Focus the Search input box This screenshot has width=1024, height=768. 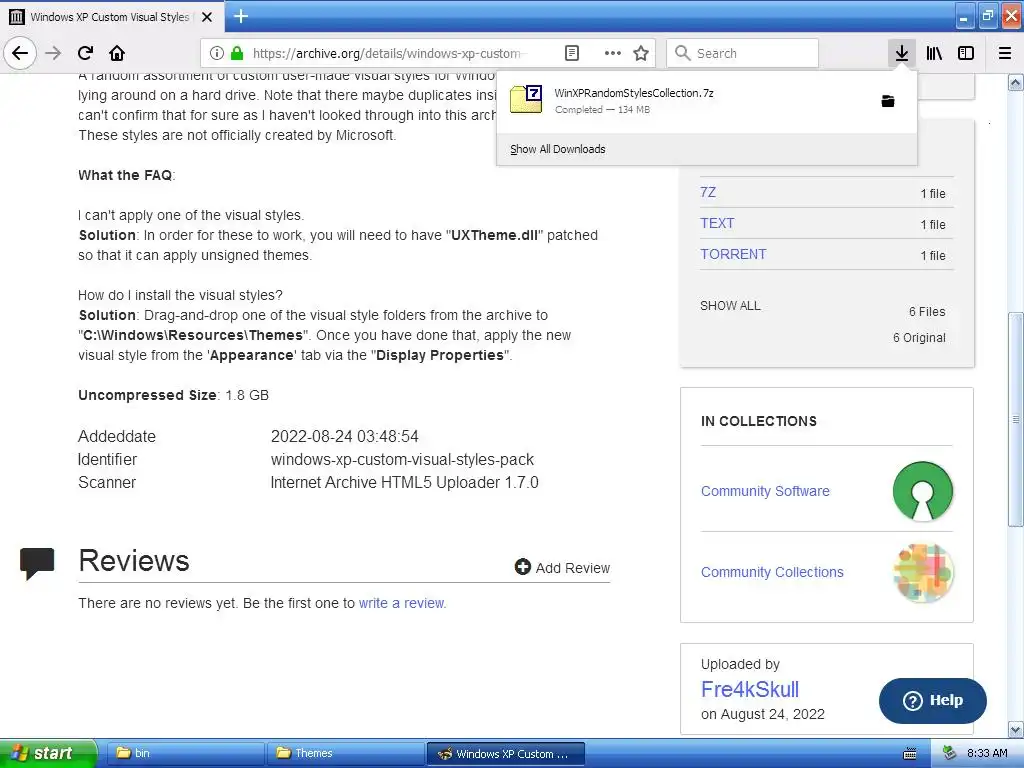743,53
